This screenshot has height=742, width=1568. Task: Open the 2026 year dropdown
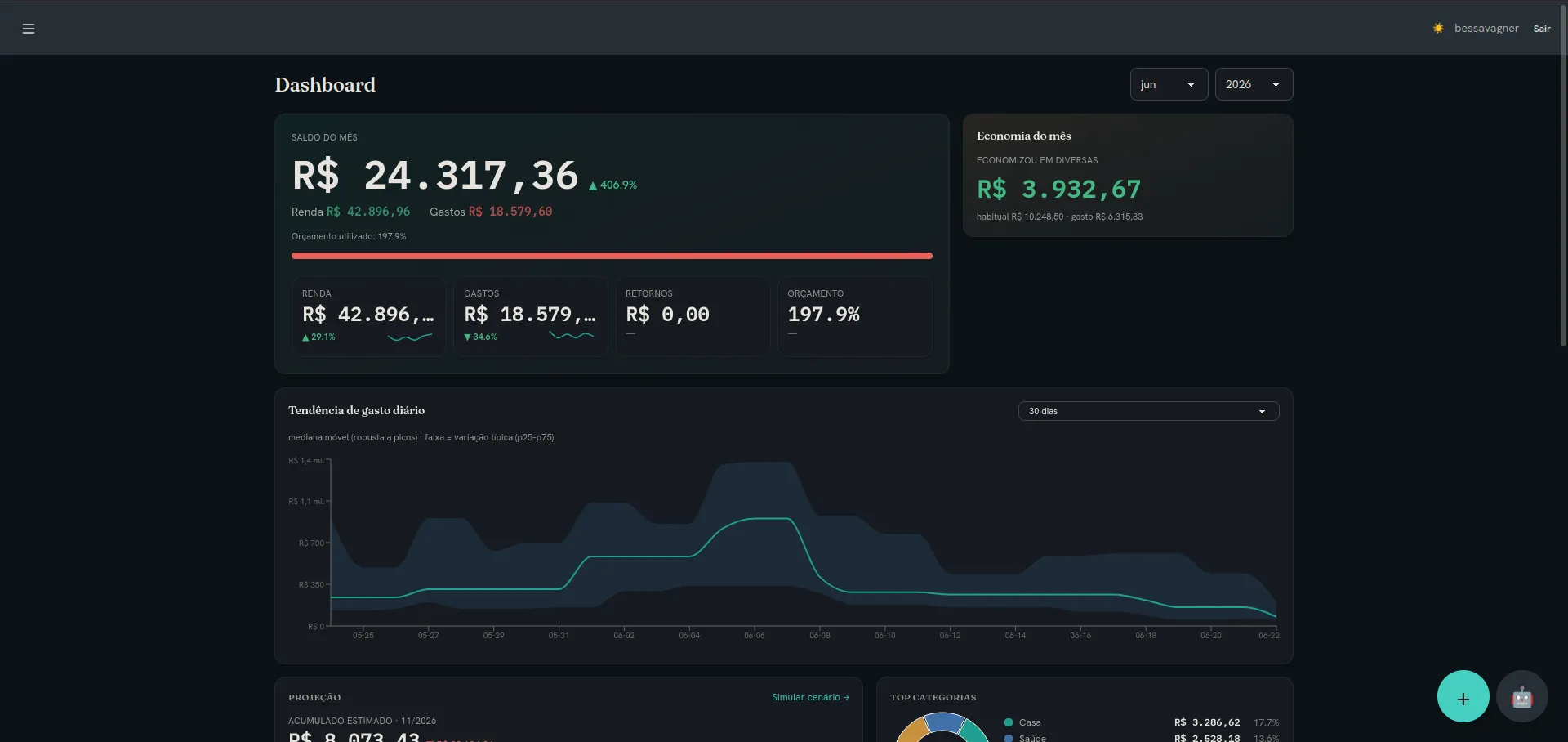1254,84
